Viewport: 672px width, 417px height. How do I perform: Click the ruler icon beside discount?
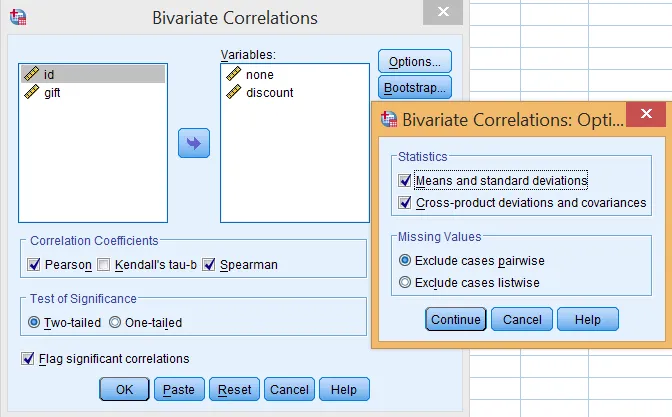point(234,92)
